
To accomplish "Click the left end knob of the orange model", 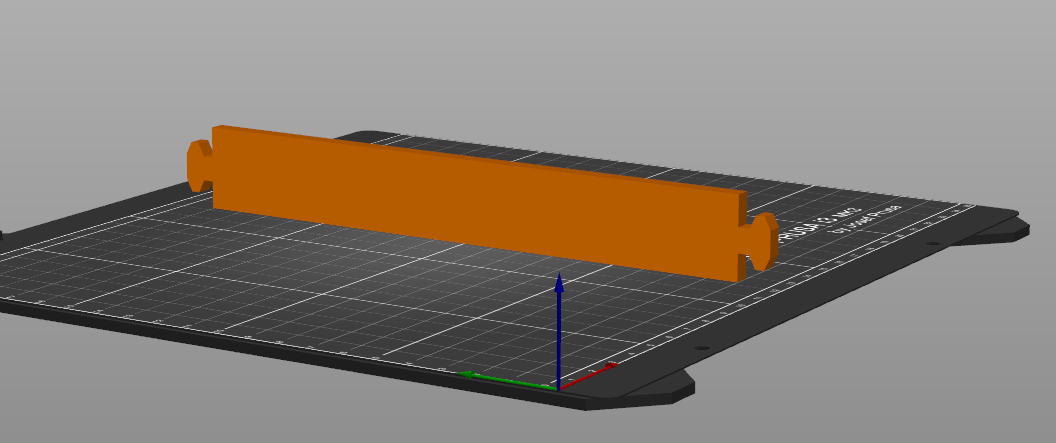I will point(199,166).
